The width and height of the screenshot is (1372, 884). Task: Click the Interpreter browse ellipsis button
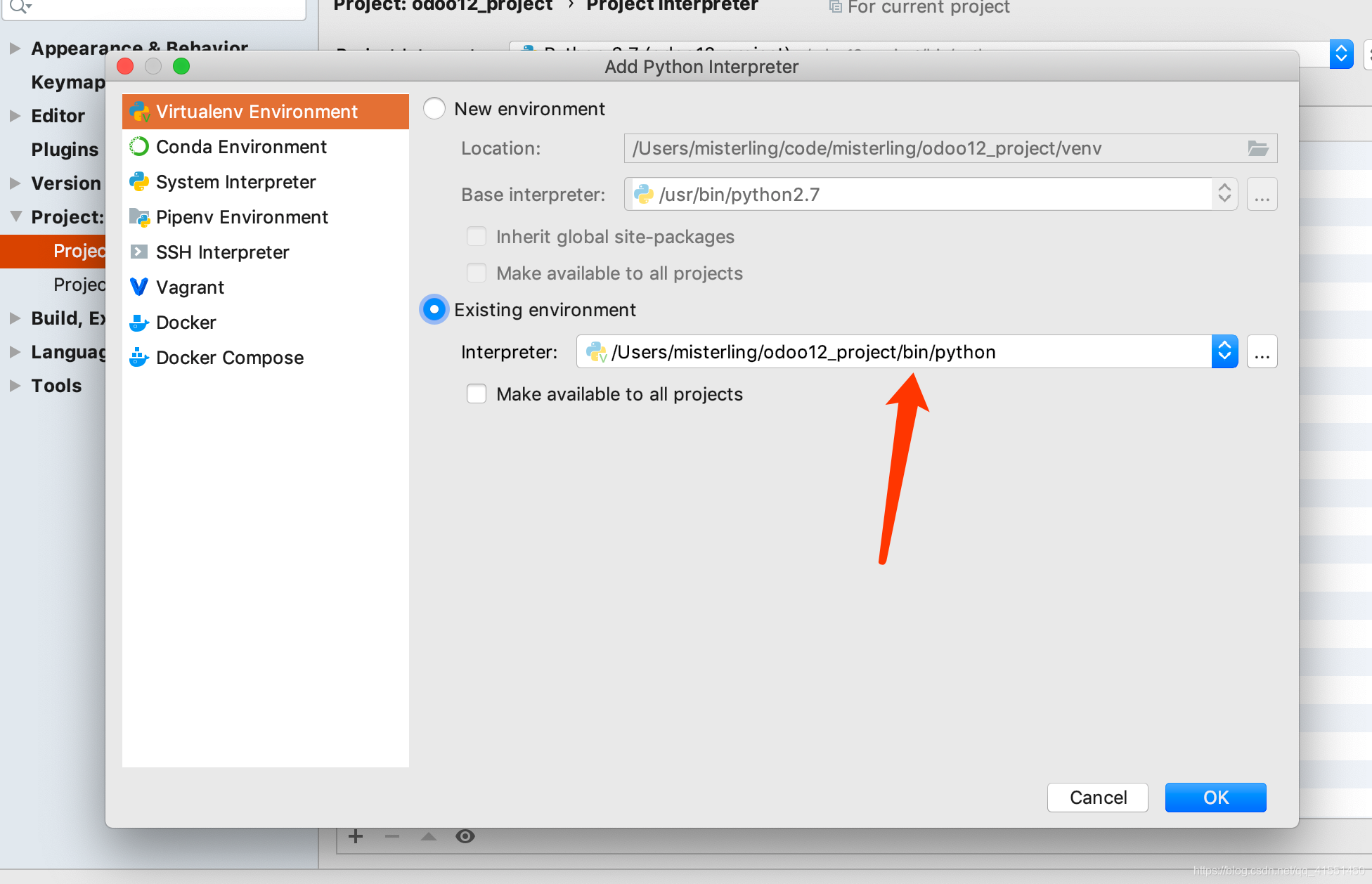click(1262, 351)
